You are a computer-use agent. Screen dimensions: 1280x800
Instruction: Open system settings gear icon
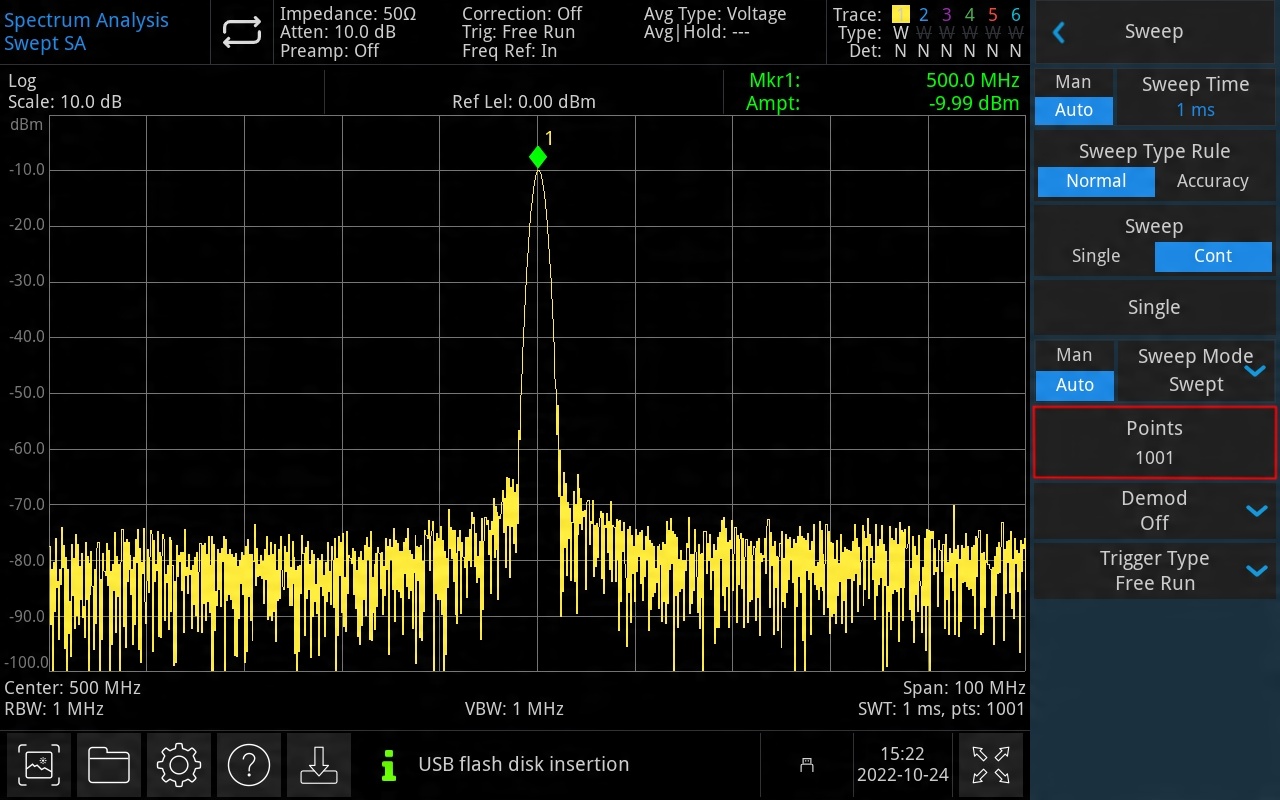pos(179,766)
